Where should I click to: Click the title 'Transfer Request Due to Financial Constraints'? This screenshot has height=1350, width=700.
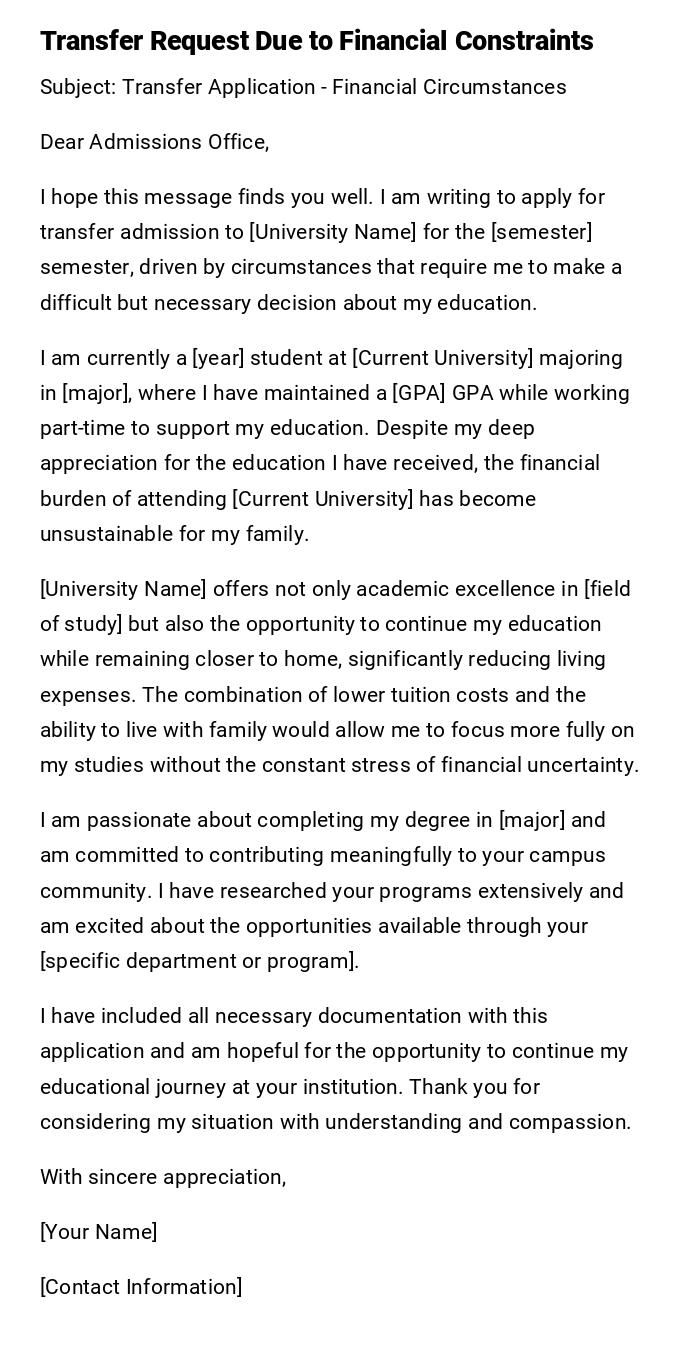(x=317, y=41)
